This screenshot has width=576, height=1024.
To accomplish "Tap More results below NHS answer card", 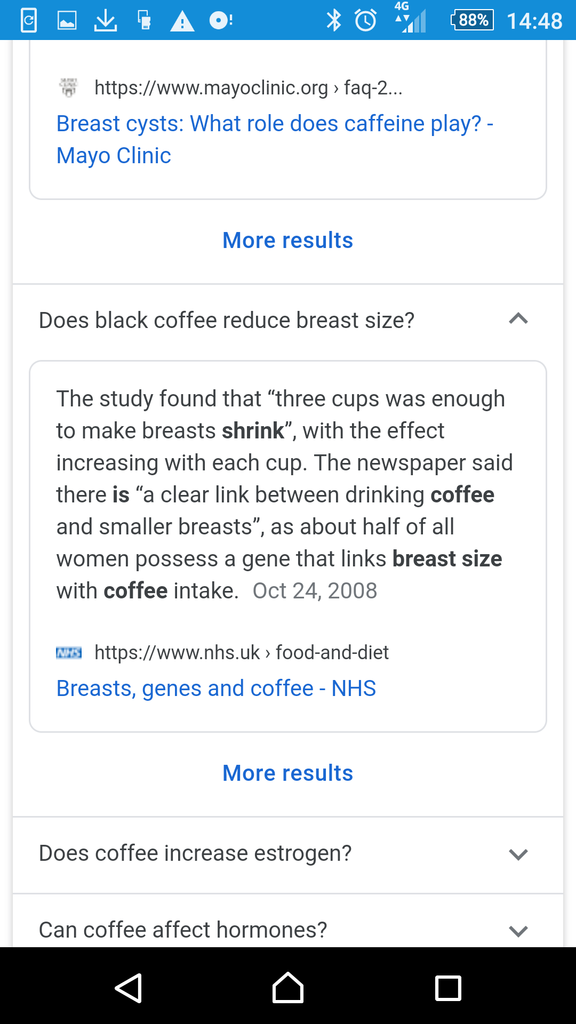I will (287, 773).
